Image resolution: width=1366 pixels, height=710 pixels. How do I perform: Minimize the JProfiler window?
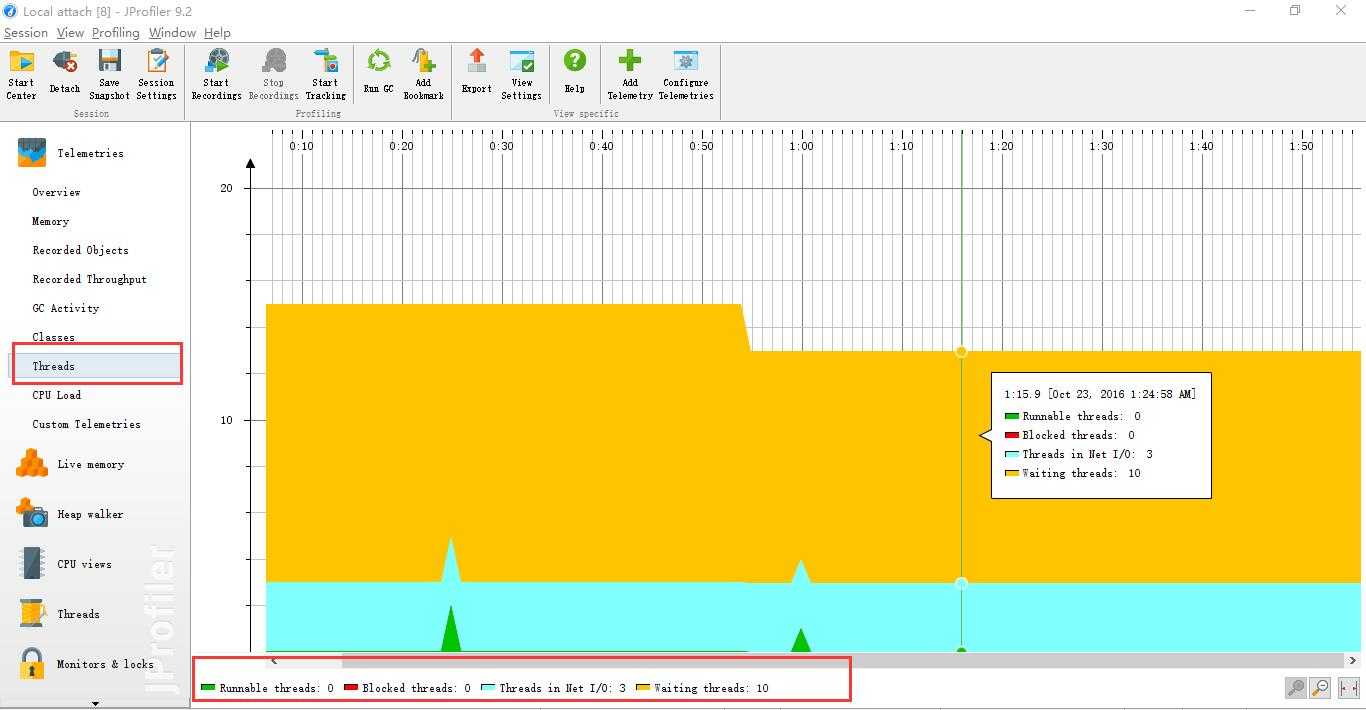1250,11
